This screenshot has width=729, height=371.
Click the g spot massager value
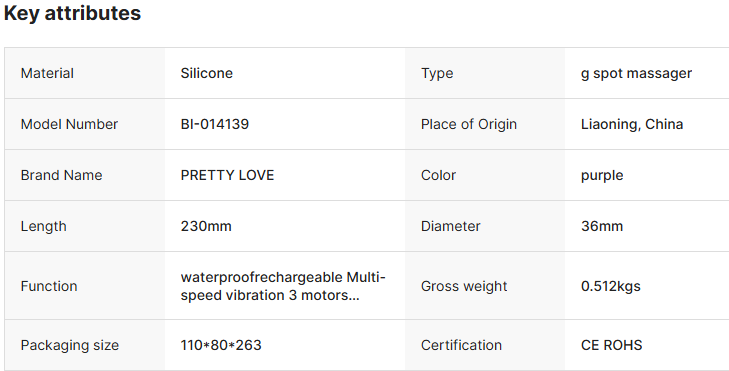point(636,73)
